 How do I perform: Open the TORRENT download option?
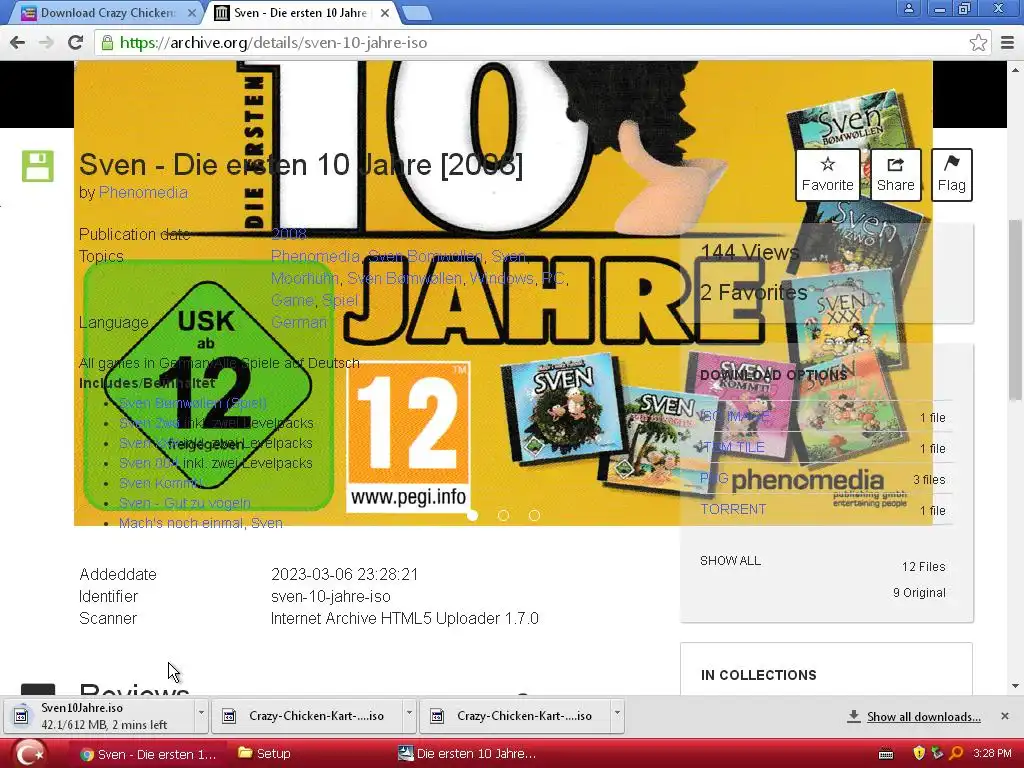[733, 509]
